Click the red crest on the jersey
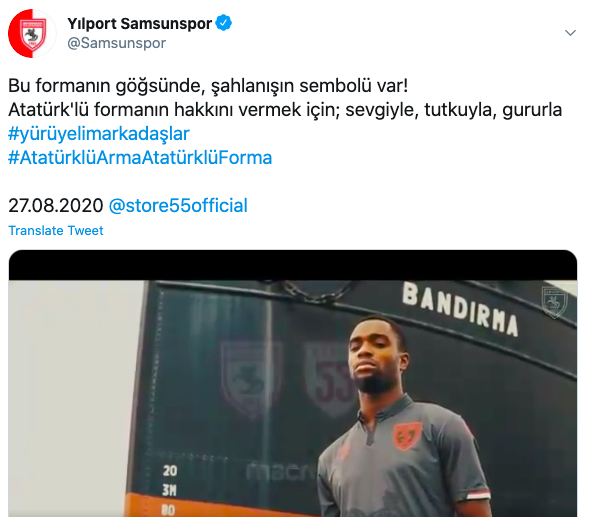Screen dimensions: 595x517 (407, 435)
